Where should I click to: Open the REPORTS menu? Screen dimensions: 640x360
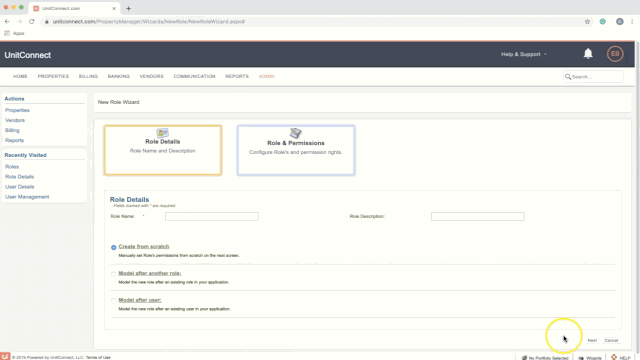pyautogui.click(x=237, y=76)
